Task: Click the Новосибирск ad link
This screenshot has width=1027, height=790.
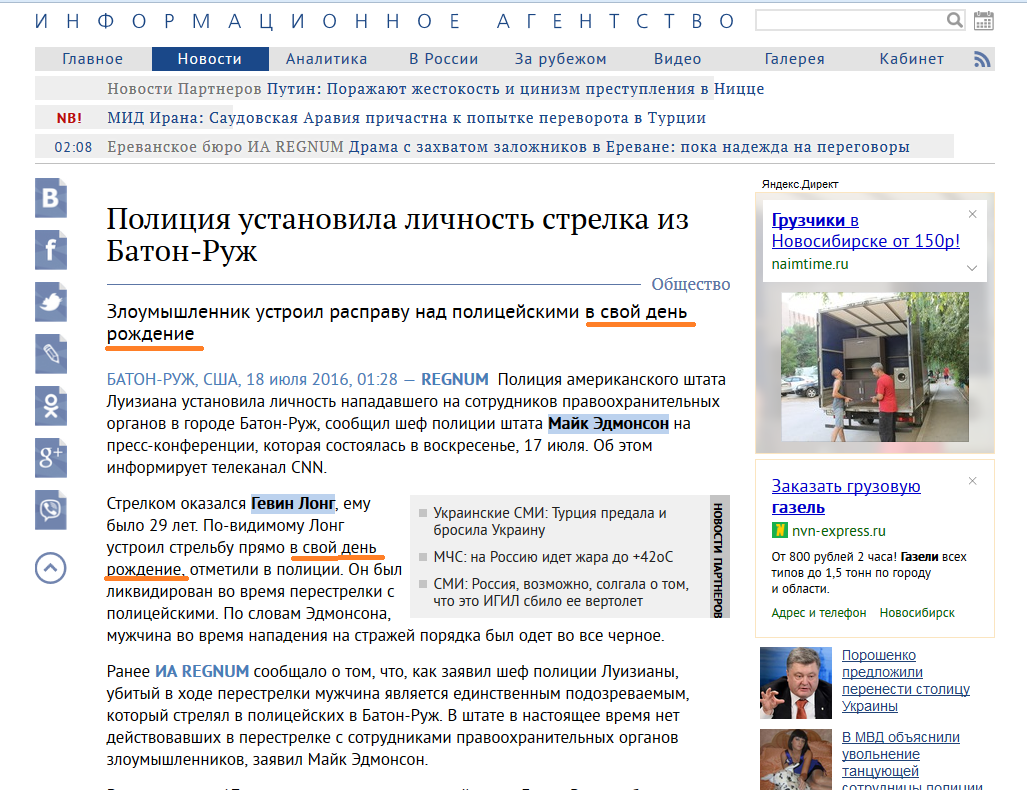Action: pos(917,612)
